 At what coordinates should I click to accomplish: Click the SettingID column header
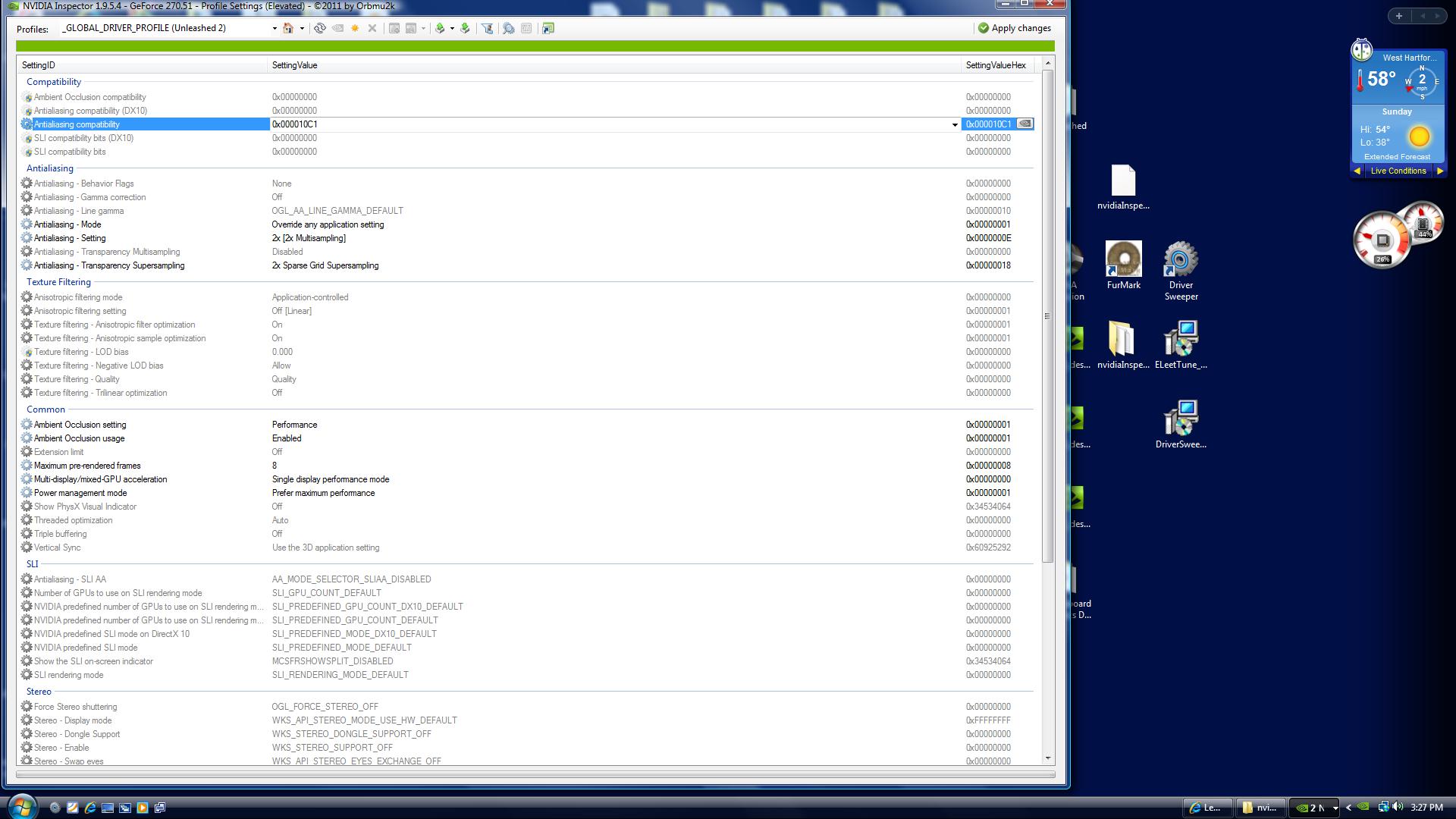142,65
